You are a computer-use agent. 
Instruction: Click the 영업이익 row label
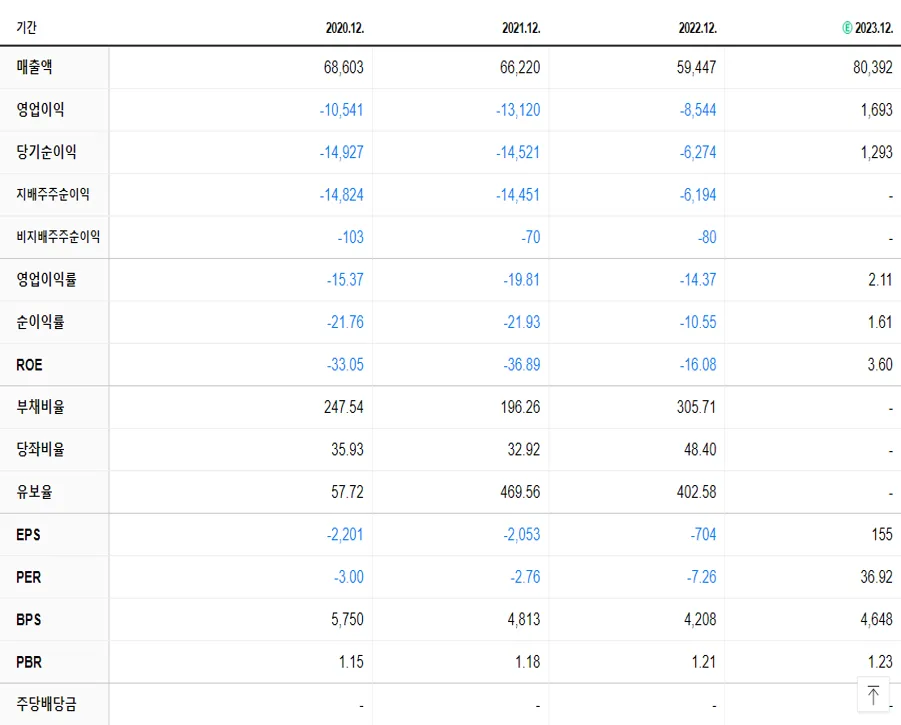click(x=40, y=110)
